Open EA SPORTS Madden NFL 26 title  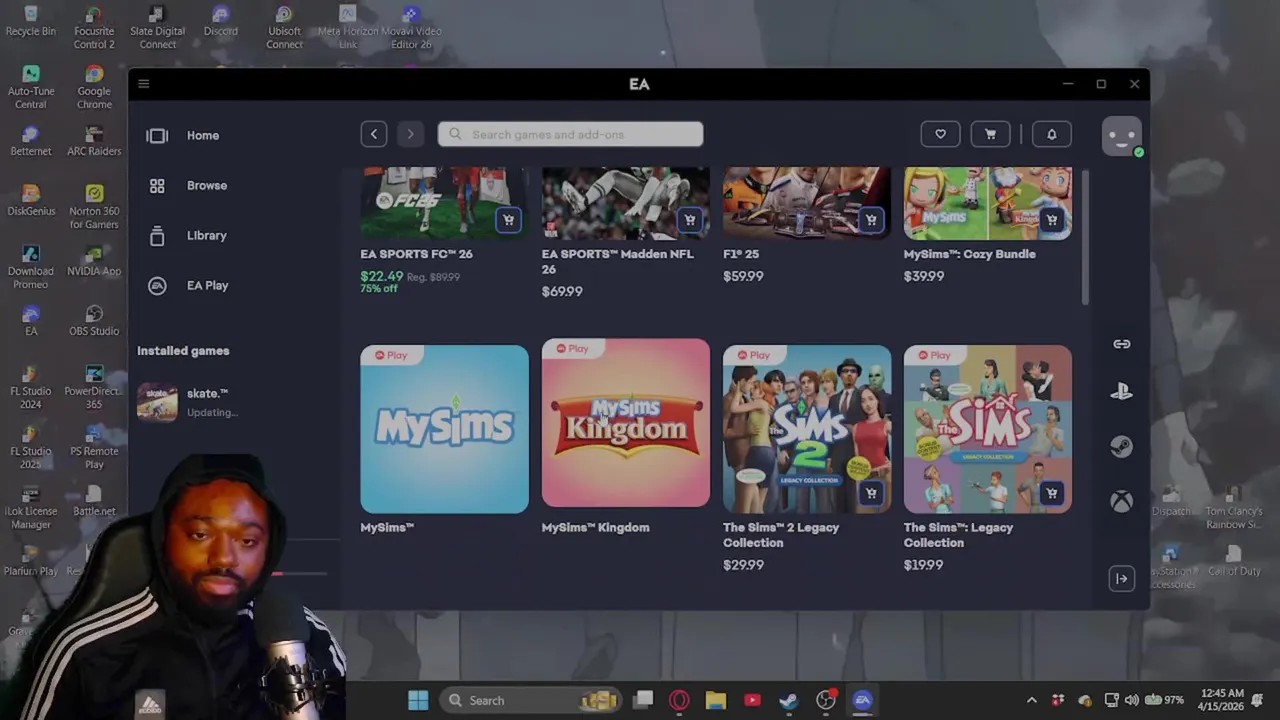[617, 261]
